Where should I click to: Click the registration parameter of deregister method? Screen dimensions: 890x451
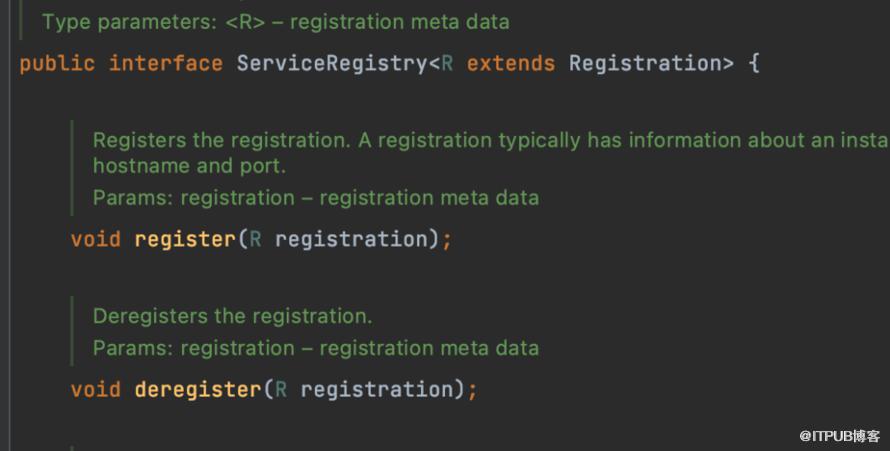[x=376, y=389]
